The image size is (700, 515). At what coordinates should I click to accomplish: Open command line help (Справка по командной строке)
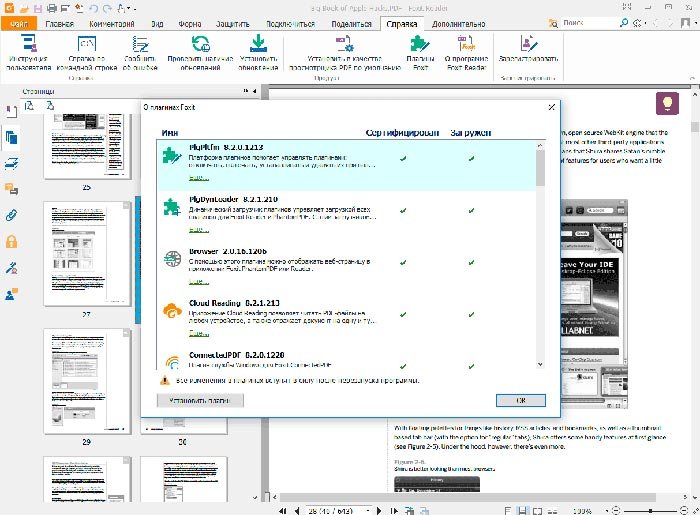pyautogui.click(x=87, y=53)
